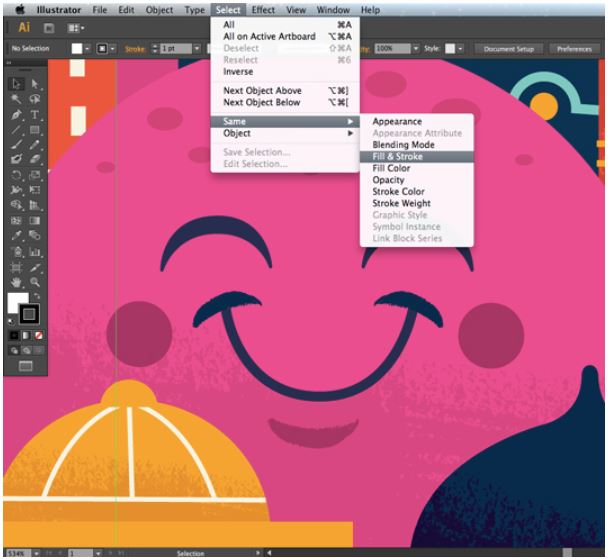This screenshot has height=559, width=608.
Task: Select the Width/Warp tool
Action: (16, 190)
